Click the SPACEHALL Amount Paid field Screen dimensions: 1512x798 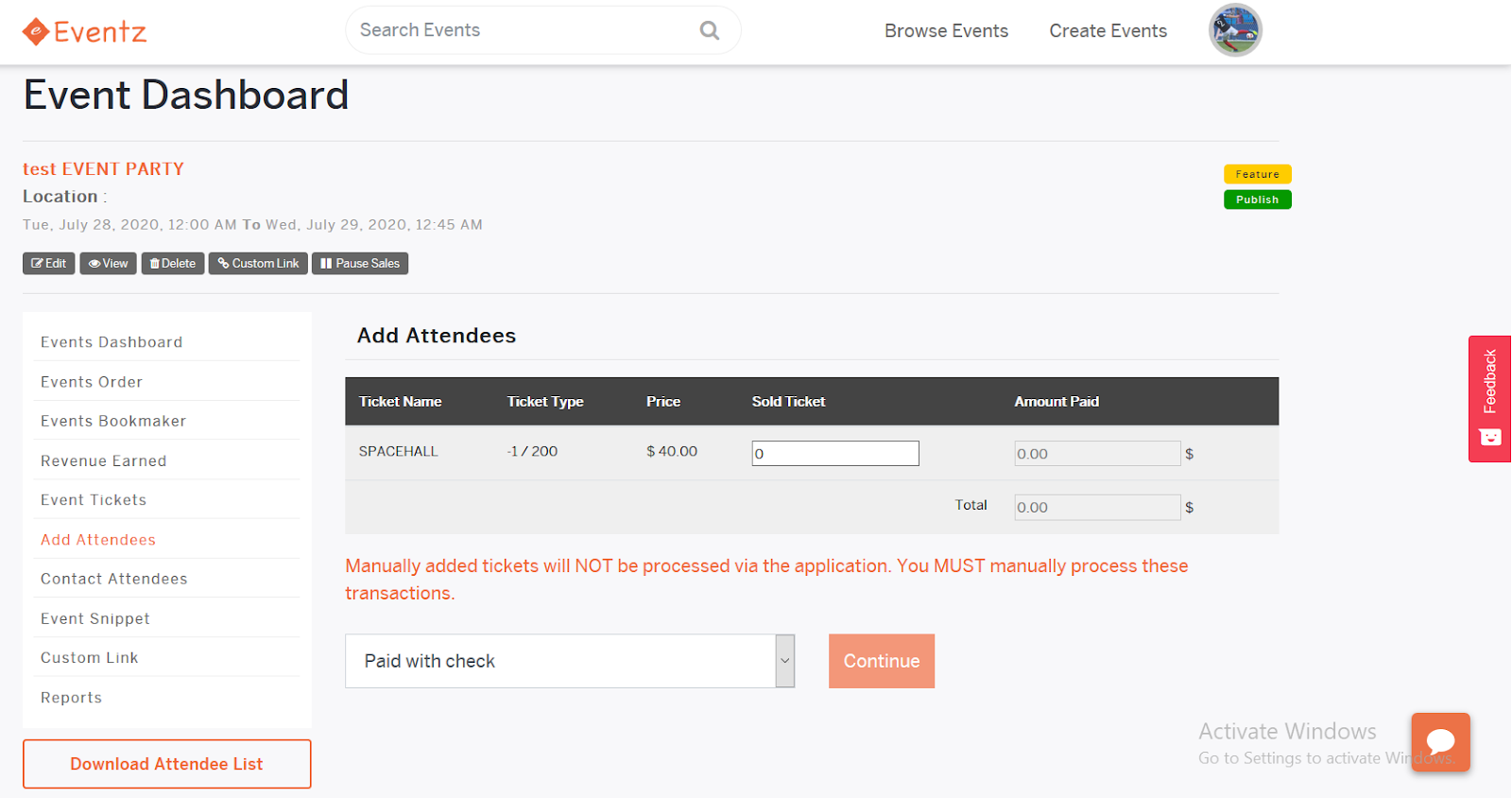tap(1097, 454)
